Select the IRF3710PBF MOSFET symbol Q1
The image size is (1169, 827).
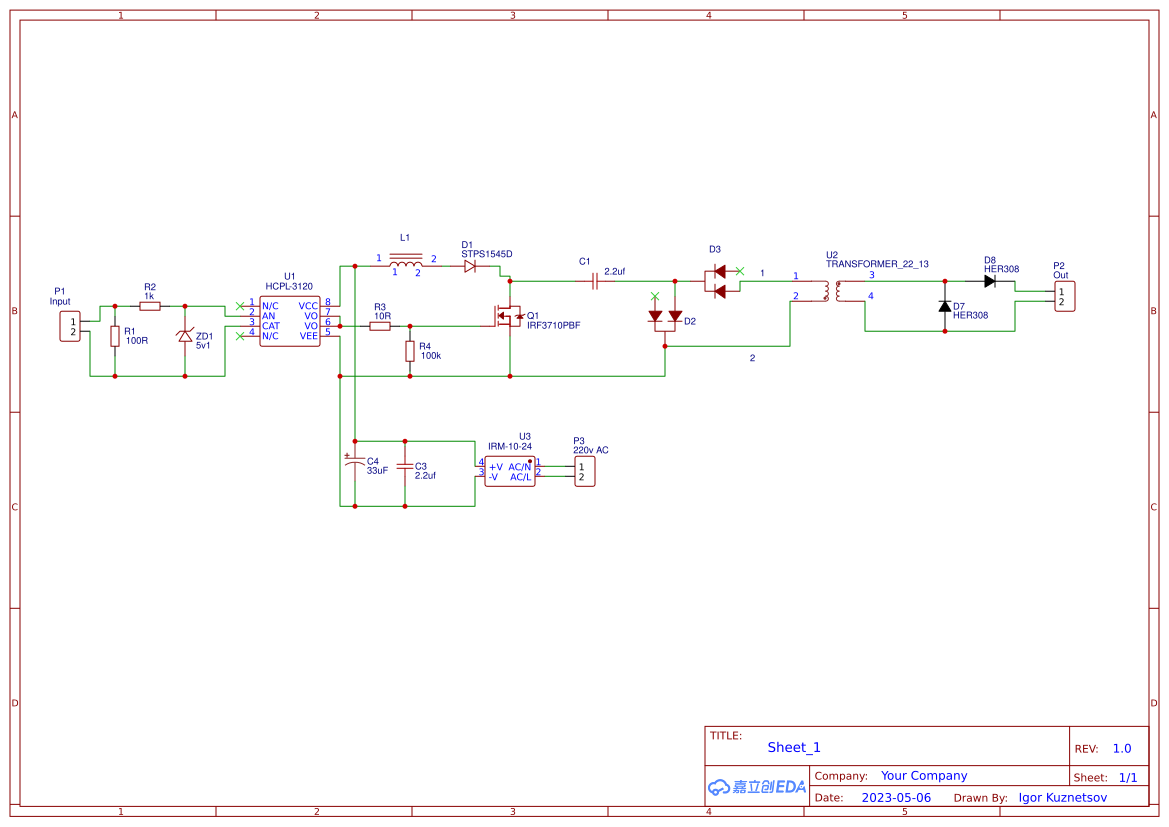[508, 315]
